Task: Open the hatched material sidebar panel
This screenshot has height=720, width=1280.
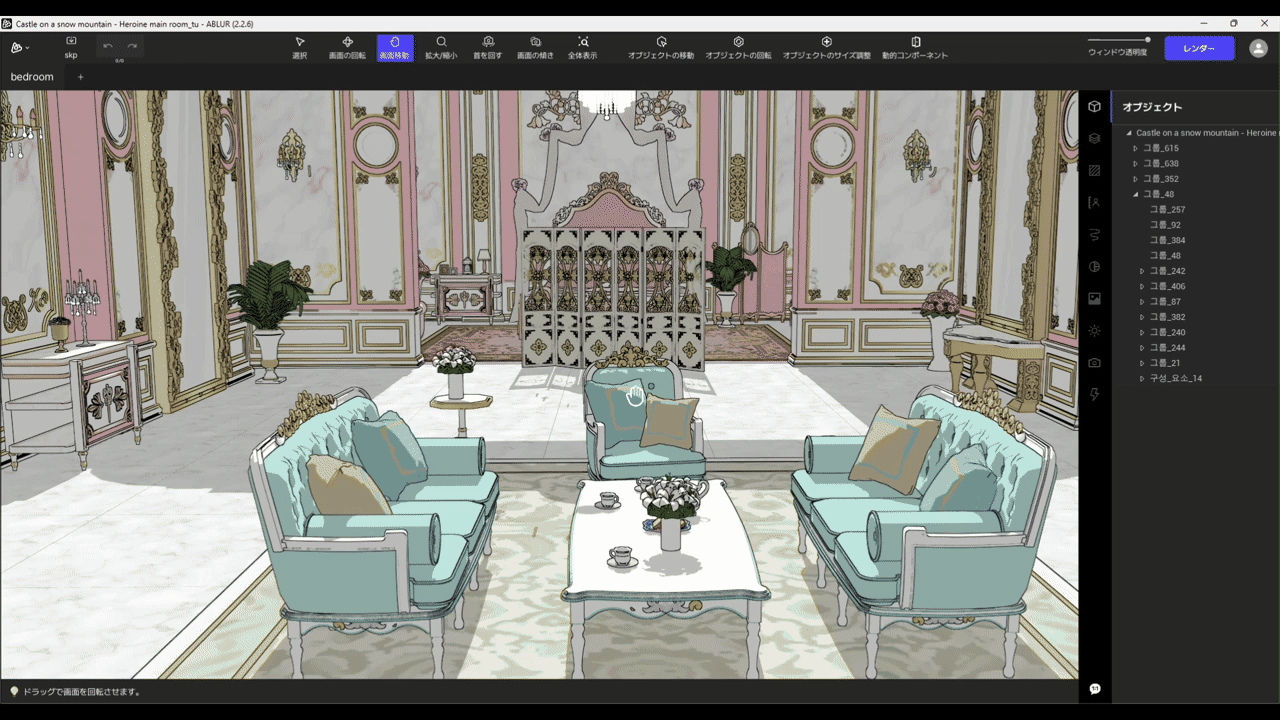Action: click(1095, 171)
